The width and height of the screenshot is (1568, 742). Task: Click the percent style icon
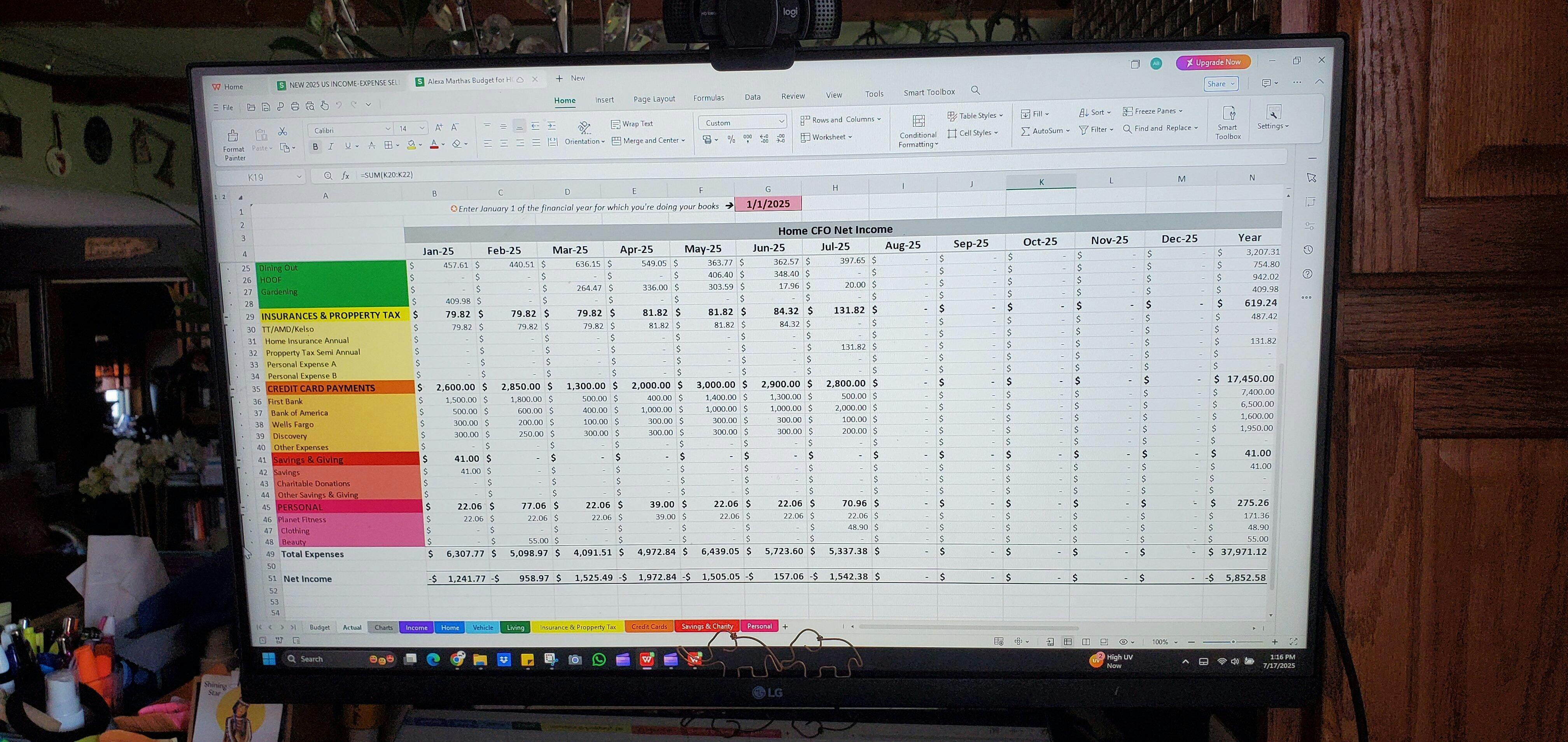tap(731, 139)
